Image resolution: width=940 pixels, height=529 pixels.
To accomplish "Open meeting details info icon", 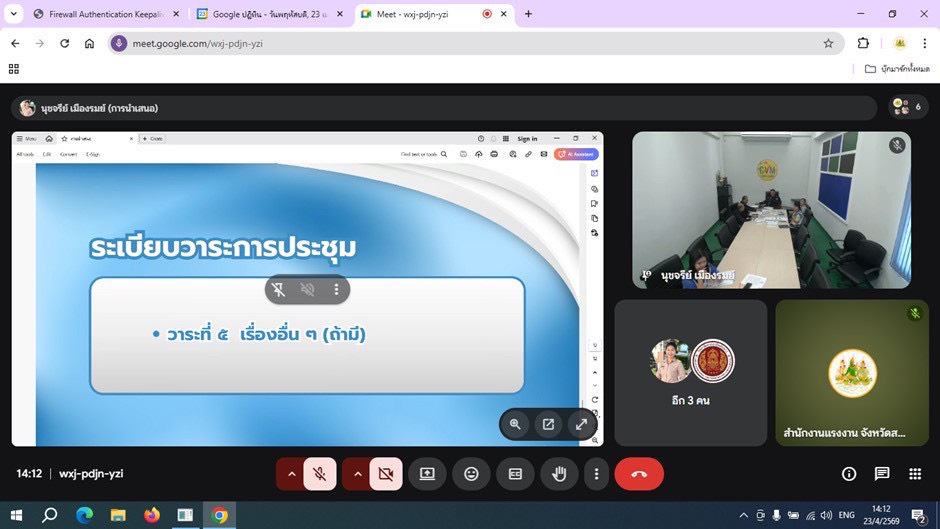I will click(x=849, y=474).
